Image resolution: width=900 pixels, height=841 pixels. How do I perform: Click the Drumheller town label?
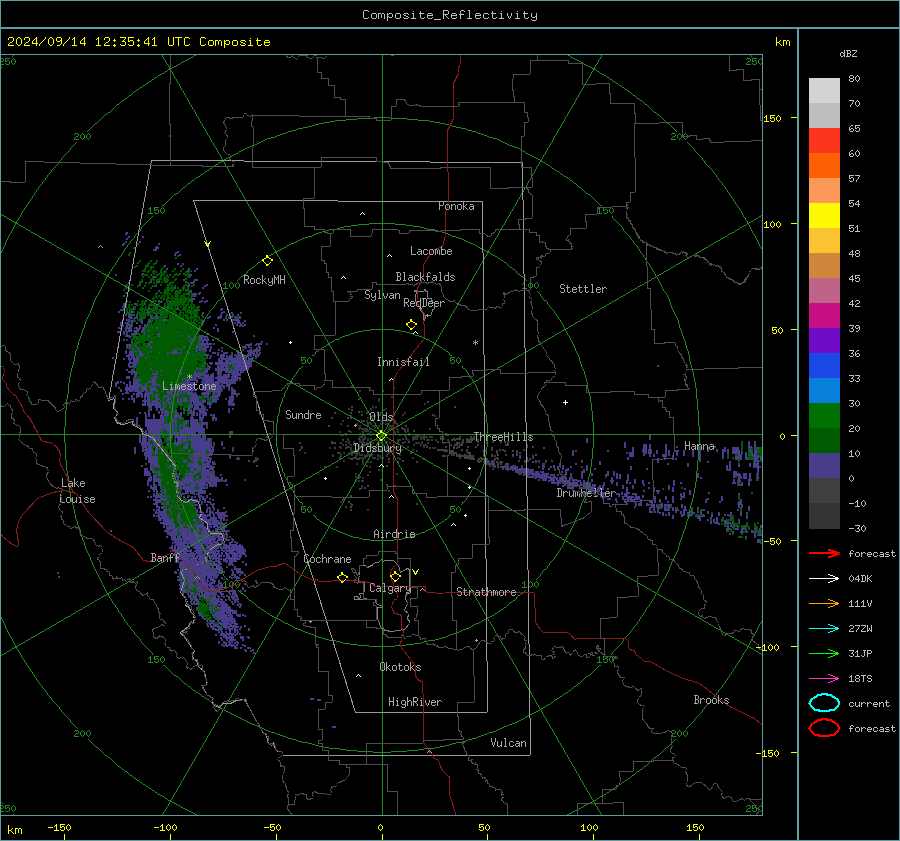(x=586, y=493)
